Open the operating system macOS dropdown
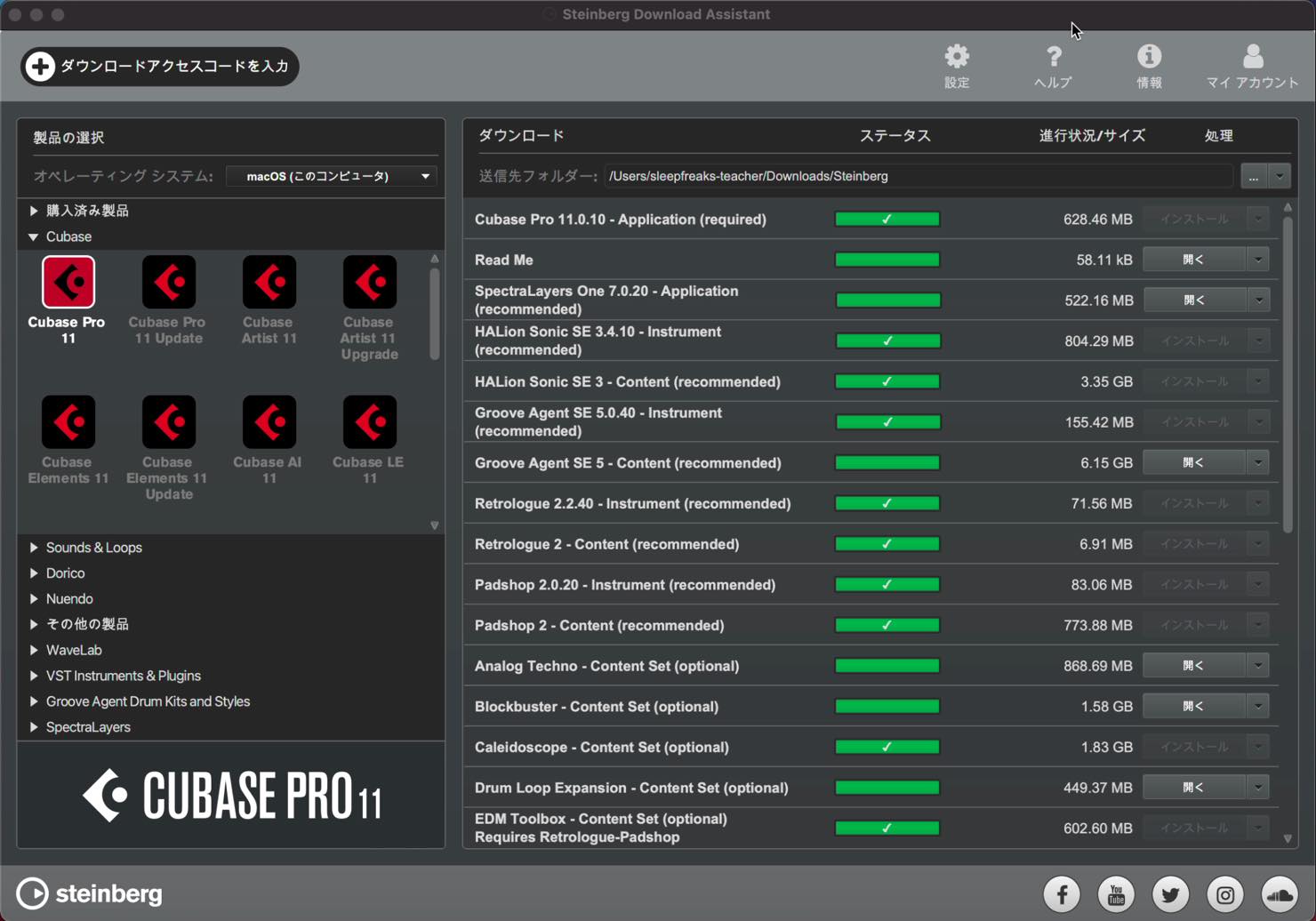 331,176
